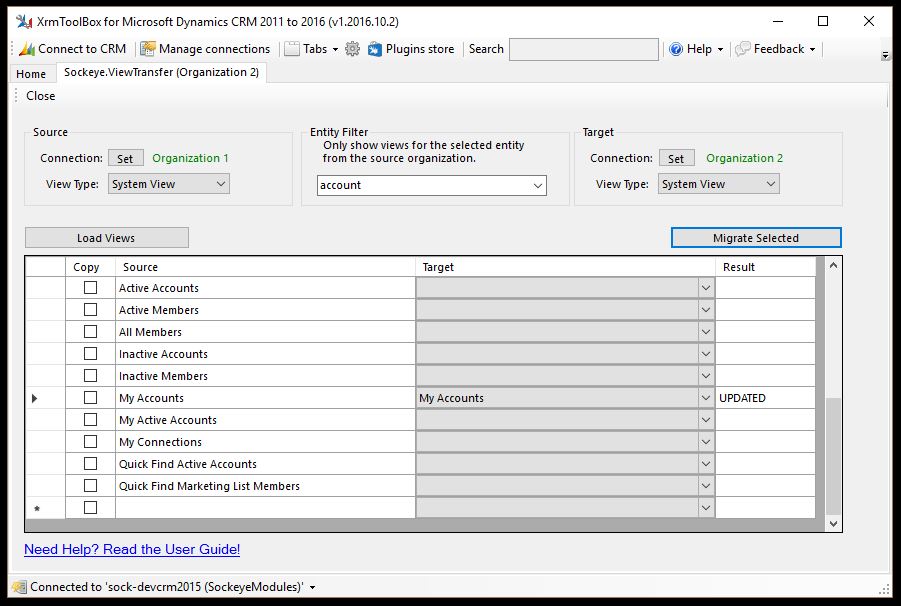This screenshot has height=606, width=901.
Task: Open Target dropdown for My Connections
Action: pos(706,442)
